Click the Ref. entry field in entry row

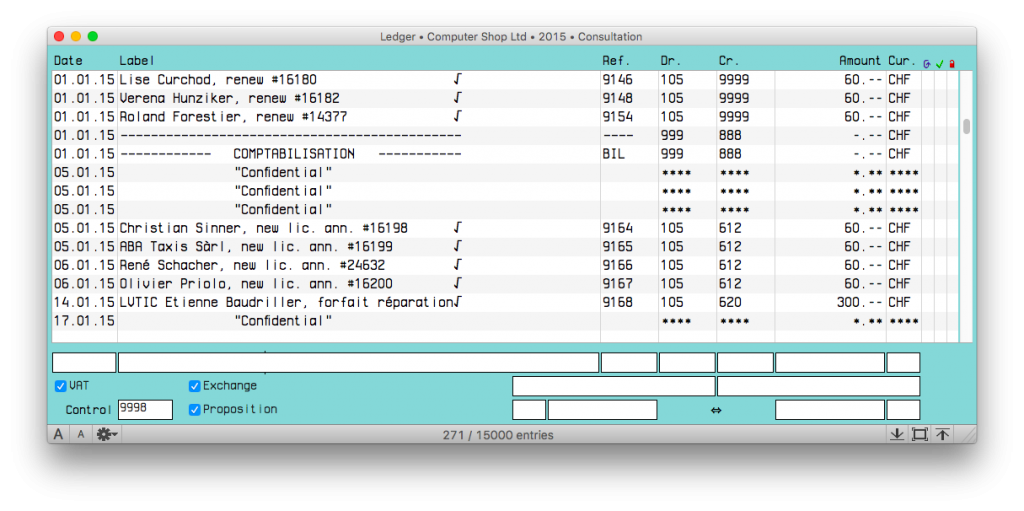pos(629,363)
